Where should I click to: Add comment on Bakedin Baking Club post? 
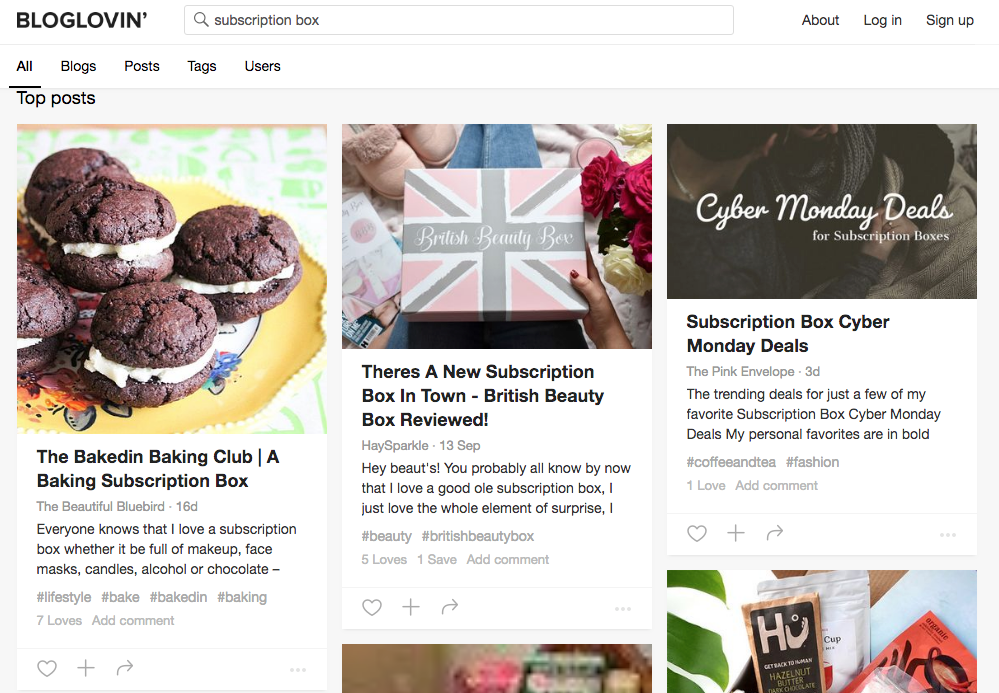[133, 620]
